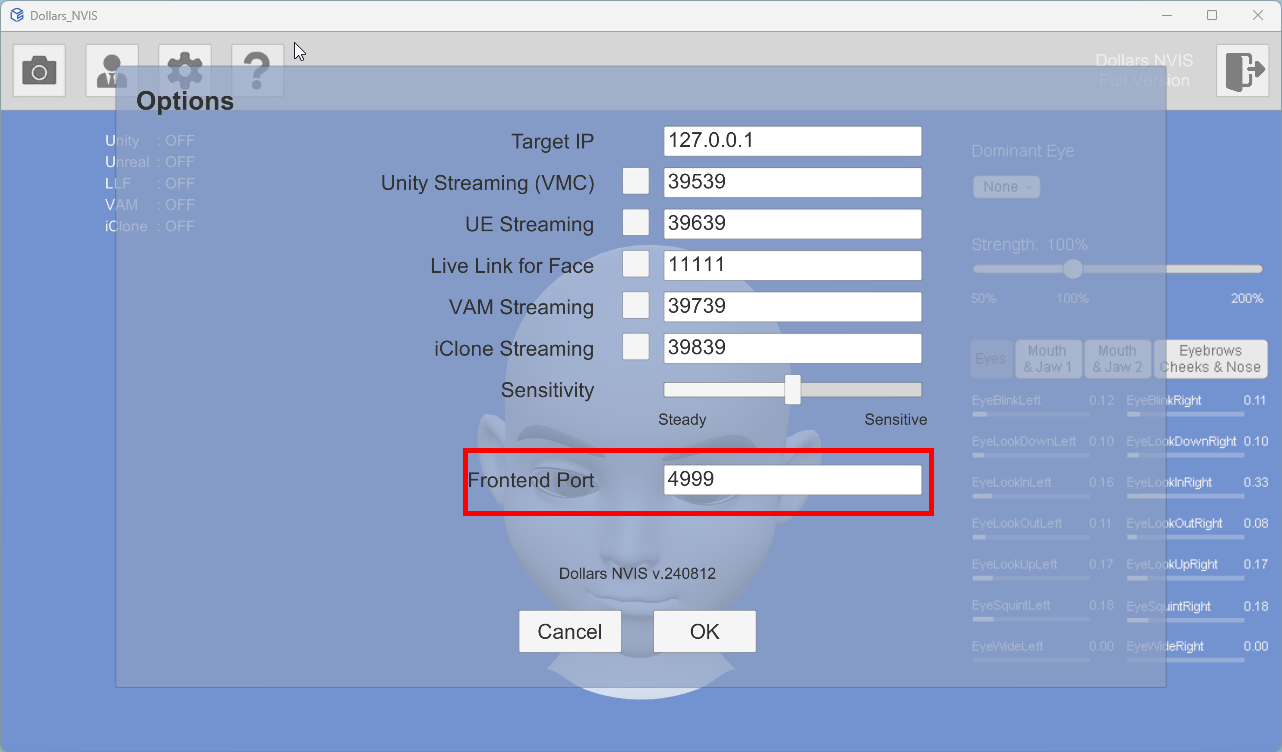Click the camera icon in toolbar
The height and width of the screenshot is (752, 1282).
click(40, 70)
